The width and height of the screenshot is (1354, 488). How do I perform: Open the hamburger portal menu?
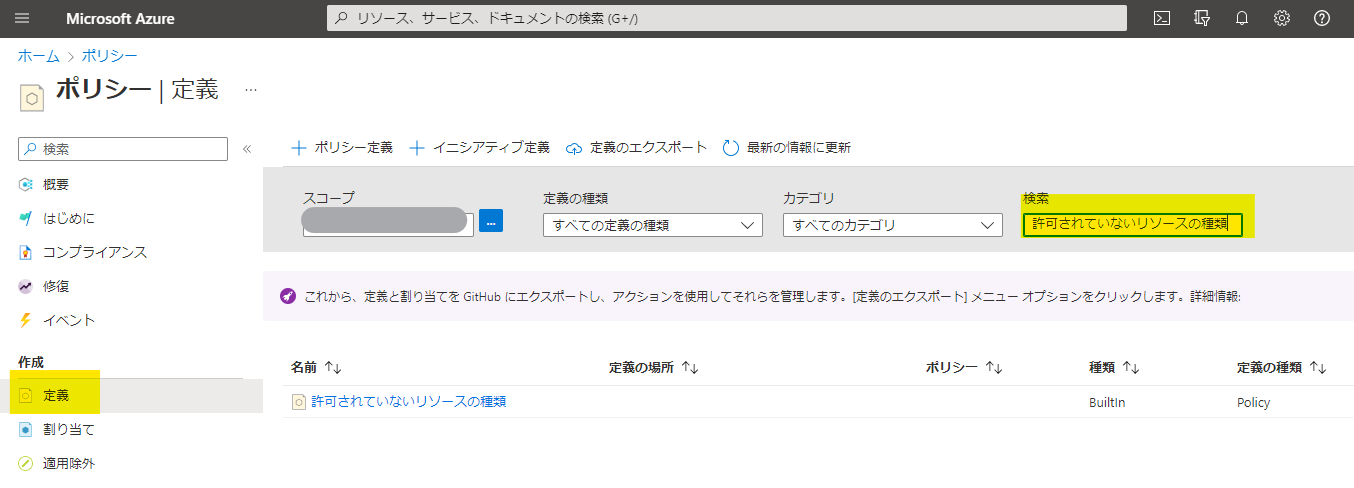point(23,18)
